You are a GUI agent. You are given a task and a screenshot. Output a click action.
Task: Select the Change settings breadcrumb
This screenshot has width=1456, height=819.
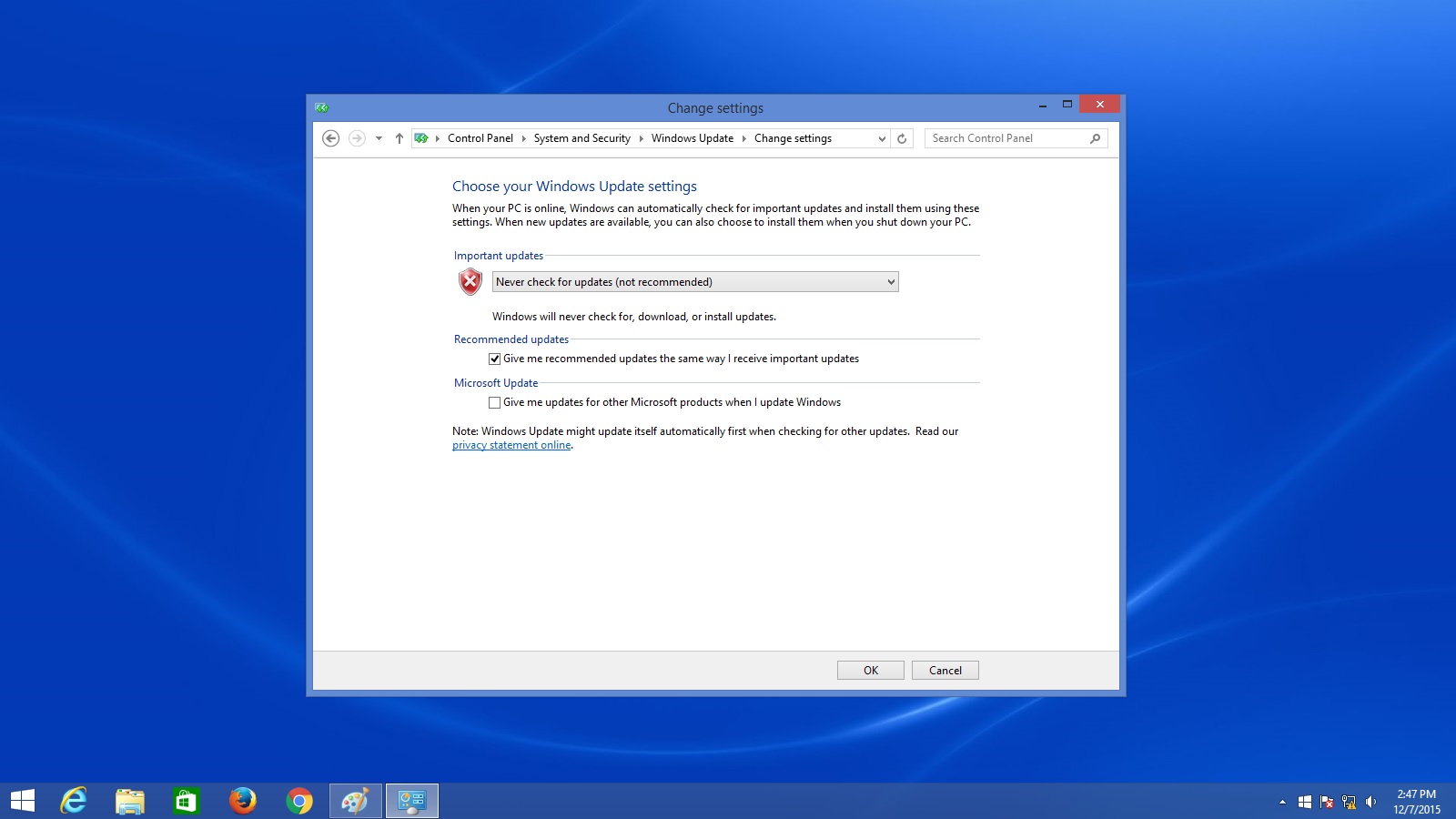793,138
